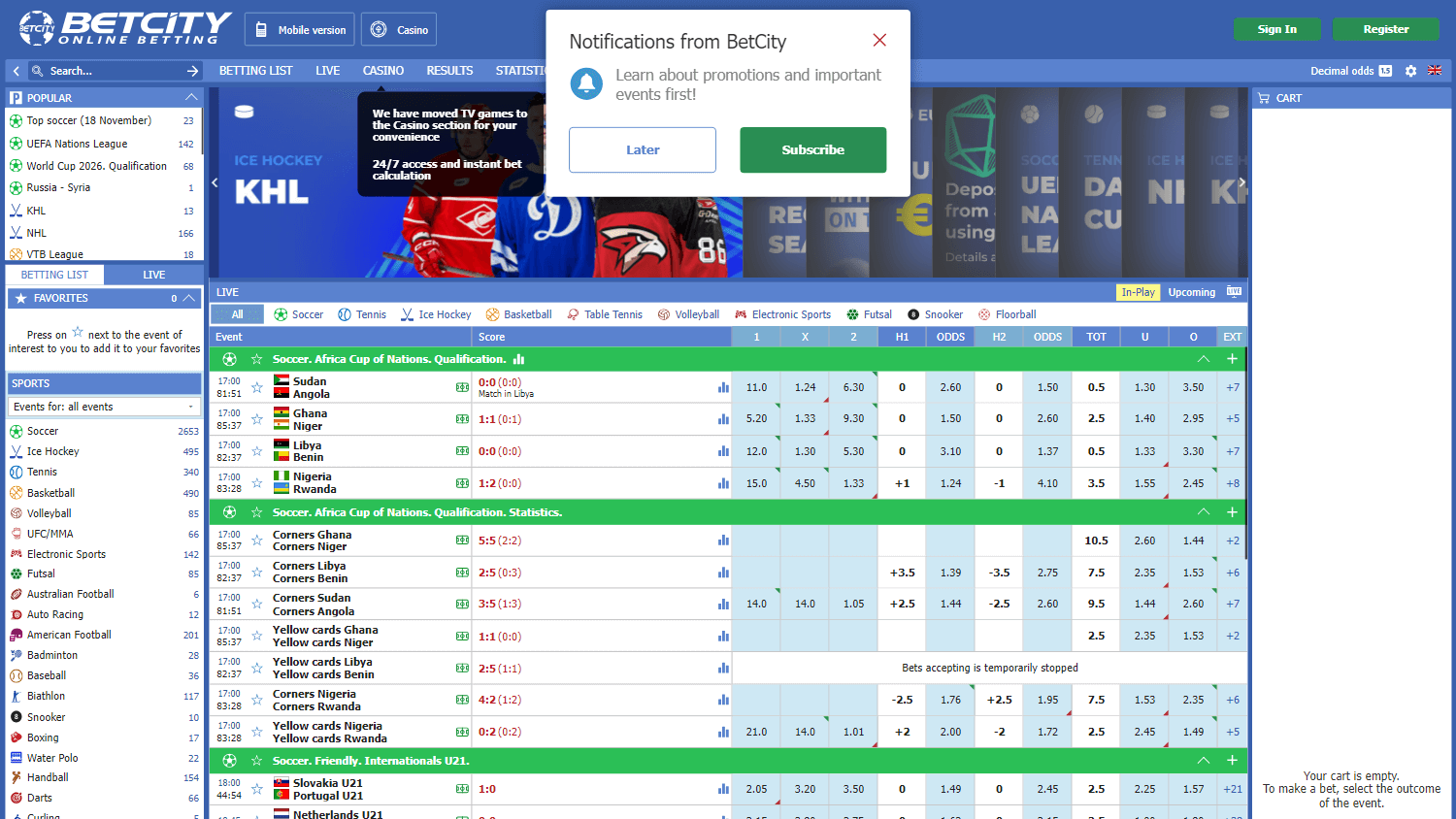Click the Subscribe button
The image size is (1456, 819).
tap(813, 150)
